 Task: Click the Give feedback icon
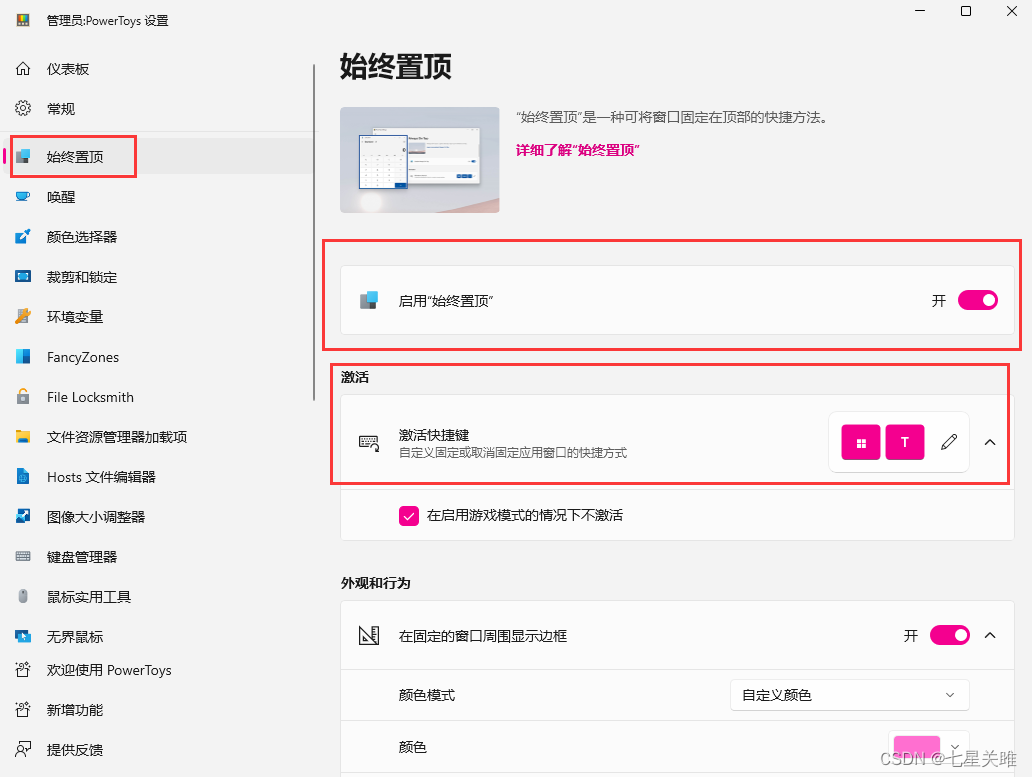click(x=23, y=749)
